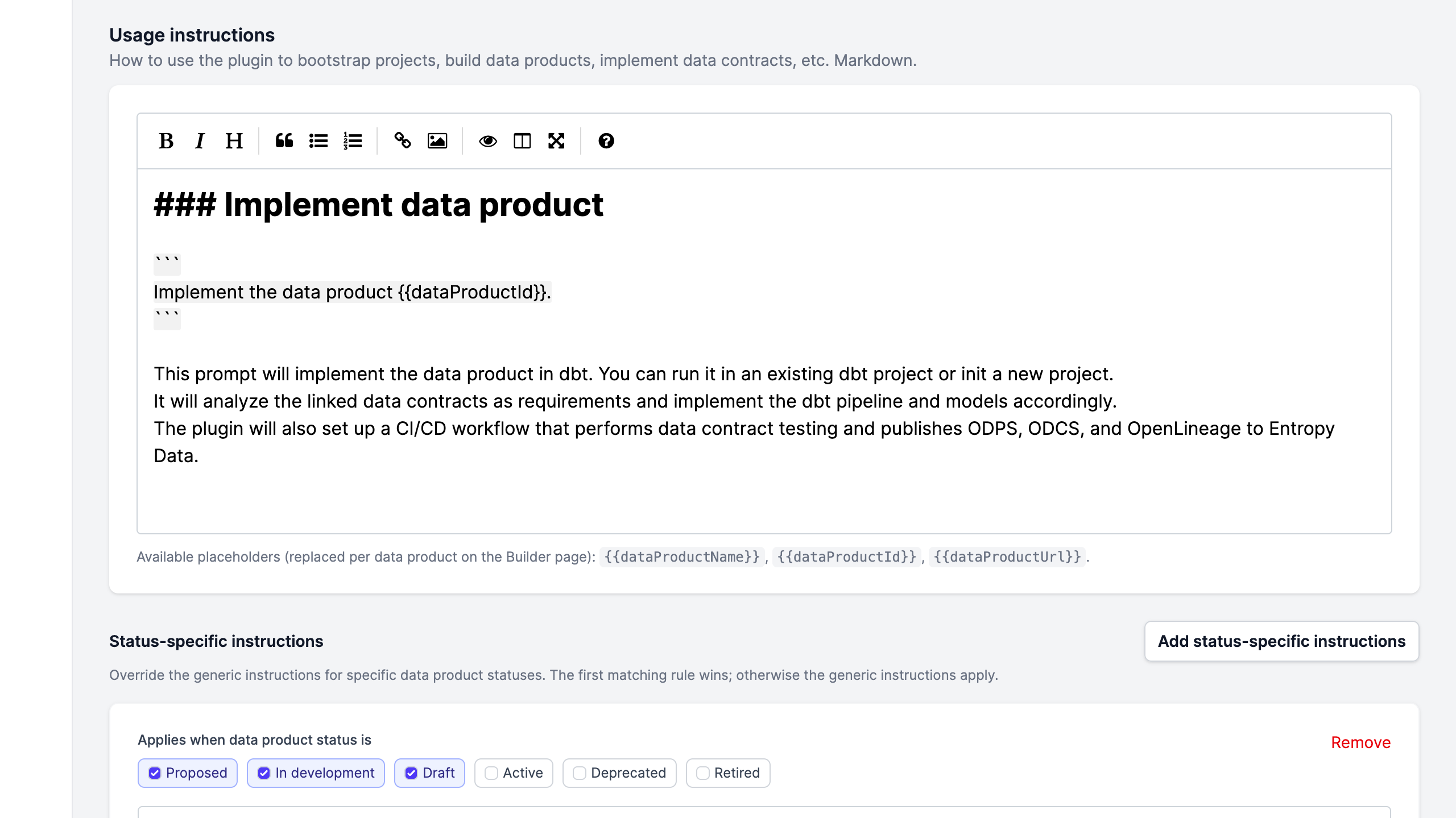Click into the usage instructions editor text
This screenshot has width=1456, height=818.
click(x=764, y=351)
